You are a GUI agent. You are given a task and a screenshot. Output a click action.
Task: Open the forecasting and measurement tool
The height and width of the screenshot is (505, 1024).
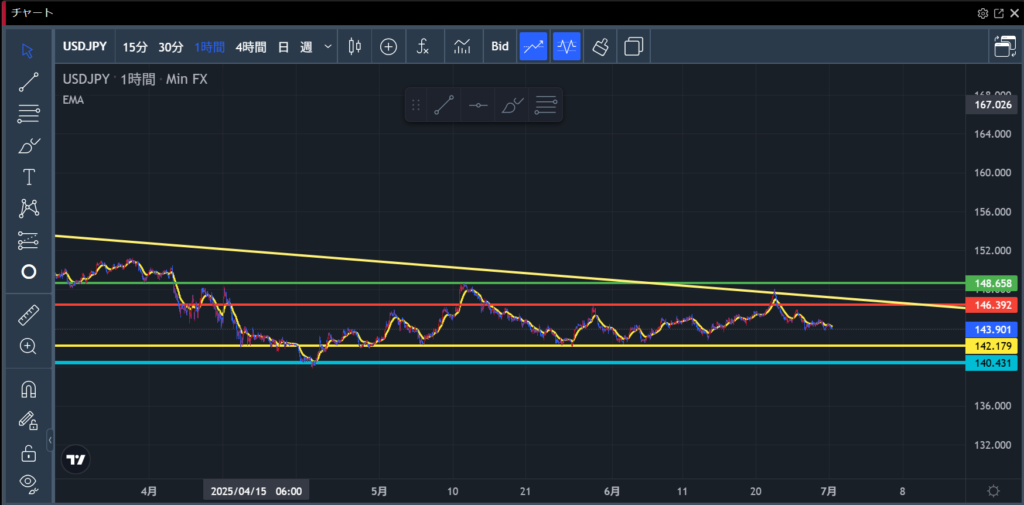pyautogui.click(x=28, y=240)
